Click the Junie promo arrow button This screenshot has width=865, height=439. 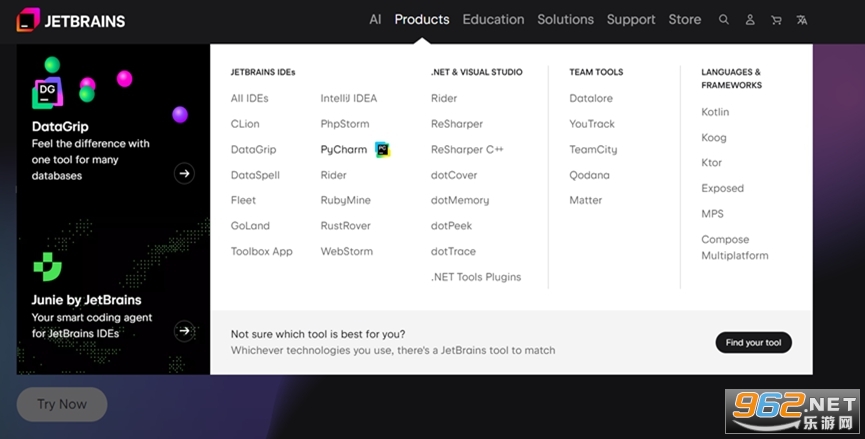coord(184,331)
